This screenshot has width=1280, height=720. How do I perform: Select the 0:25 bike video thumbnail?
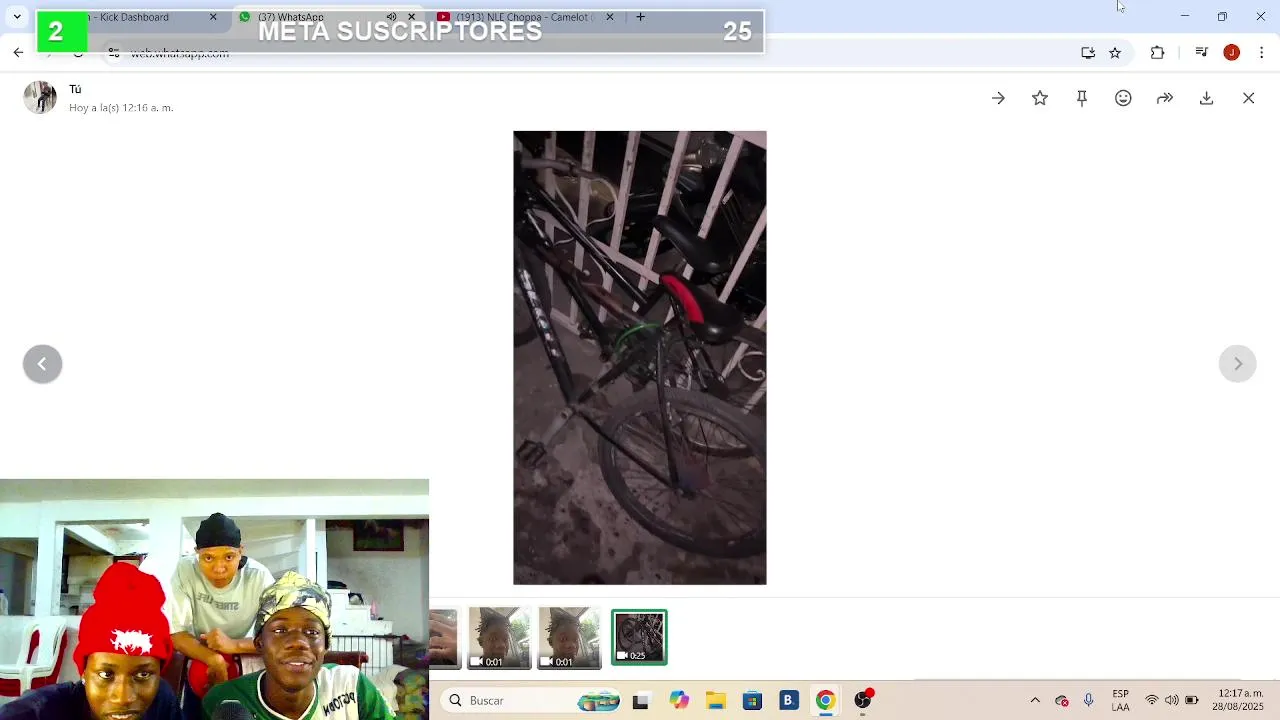coord(639,637)
